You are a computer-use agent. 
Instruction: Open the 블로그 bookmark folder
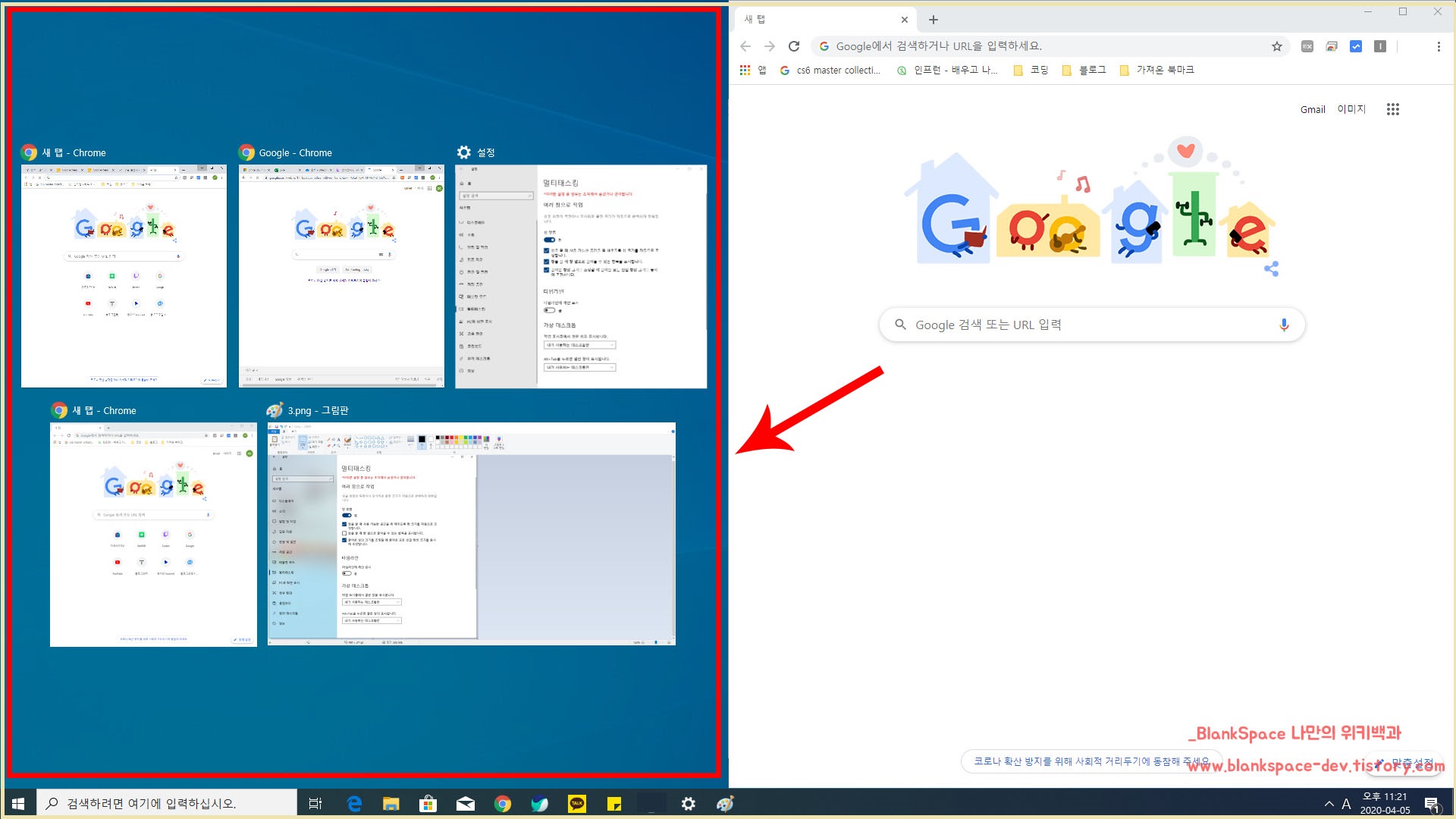point(1084,70)
